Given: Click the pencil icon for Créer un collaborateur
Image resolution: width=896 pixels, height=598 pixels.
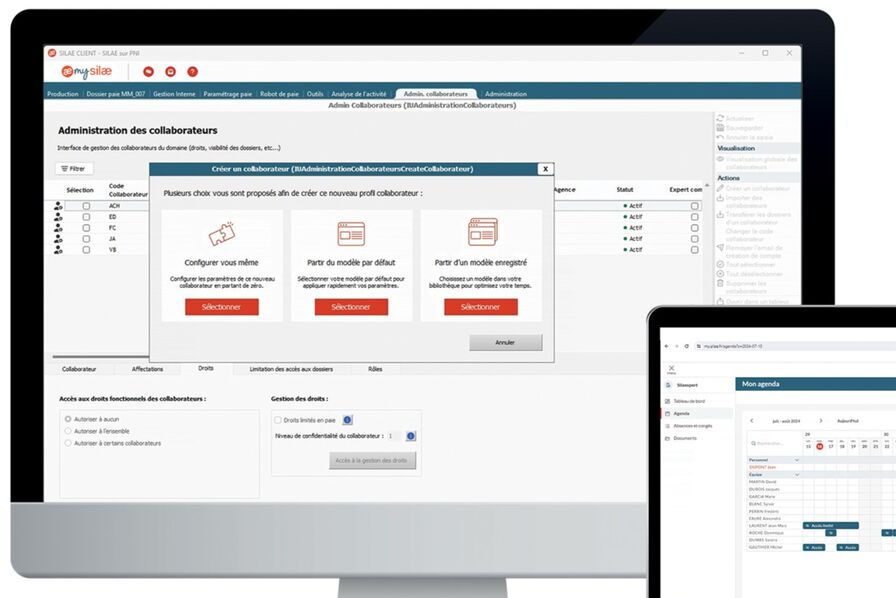Looking at the screenshot, I should click(721, 188).
